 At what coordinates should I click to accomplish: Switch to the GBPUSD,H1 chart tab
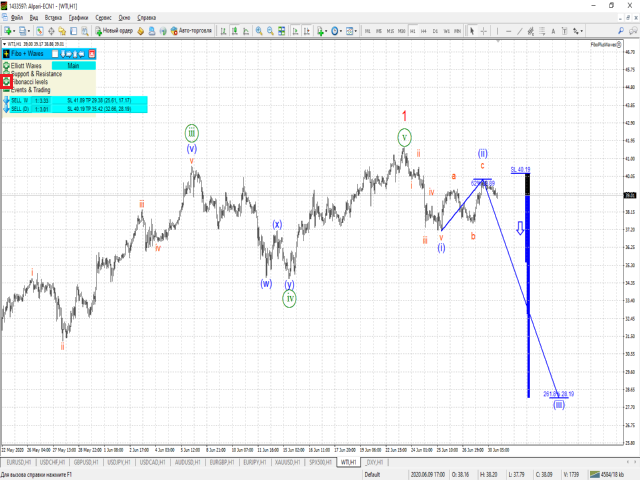(86, 462)
